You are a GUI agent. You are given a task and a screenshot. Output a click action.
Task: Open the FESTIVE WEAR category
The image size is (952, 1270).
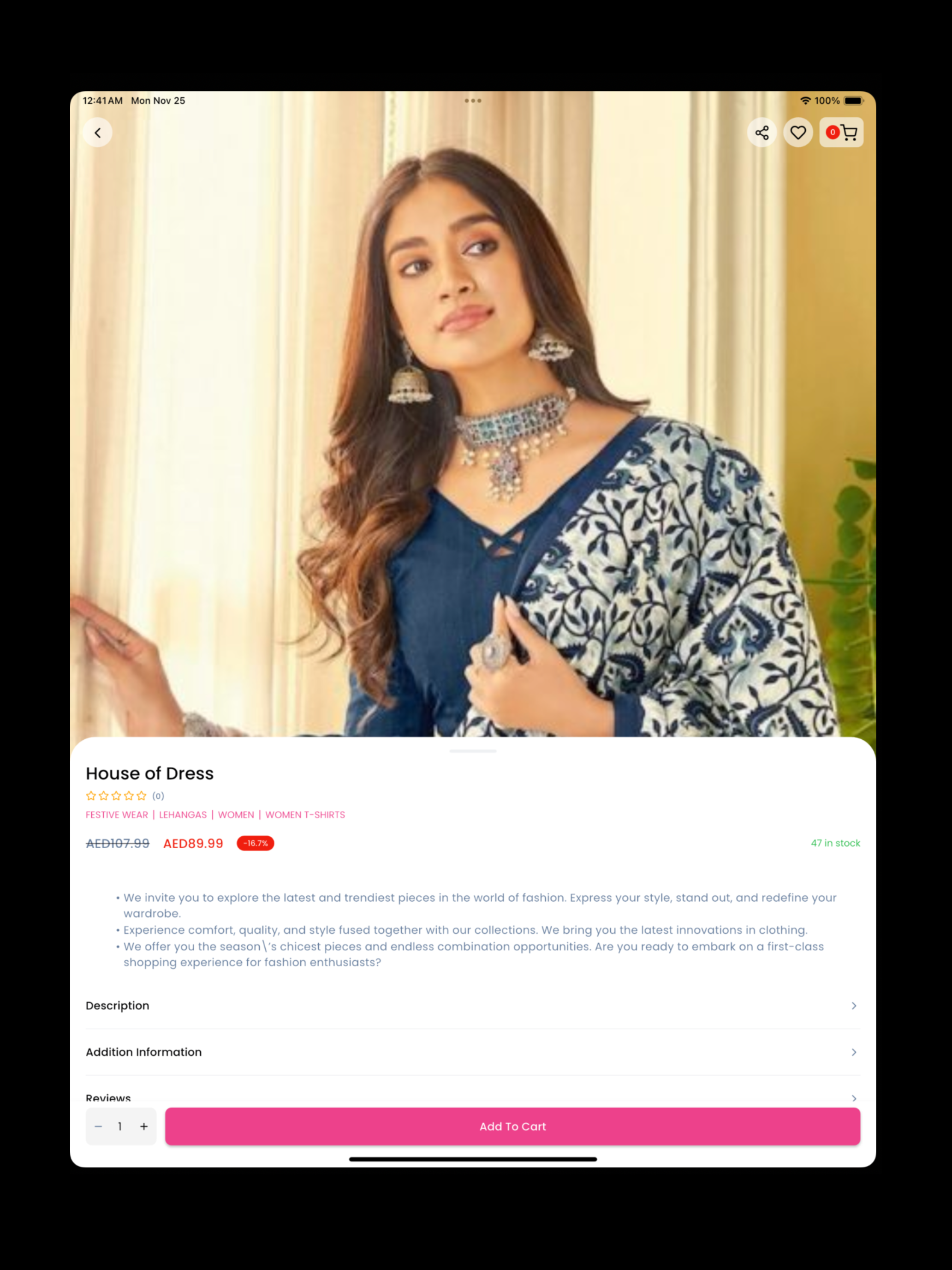click(x=117, y=815)
